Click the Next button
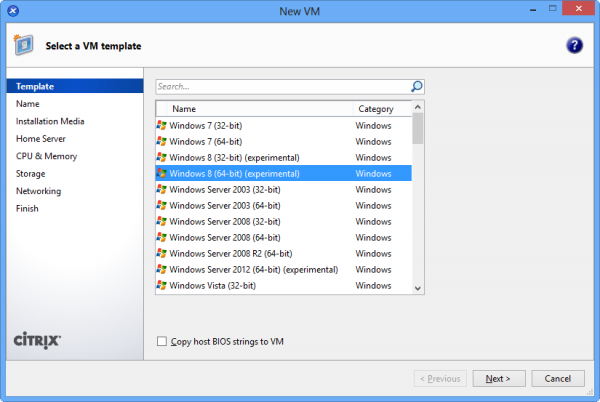 499,379
